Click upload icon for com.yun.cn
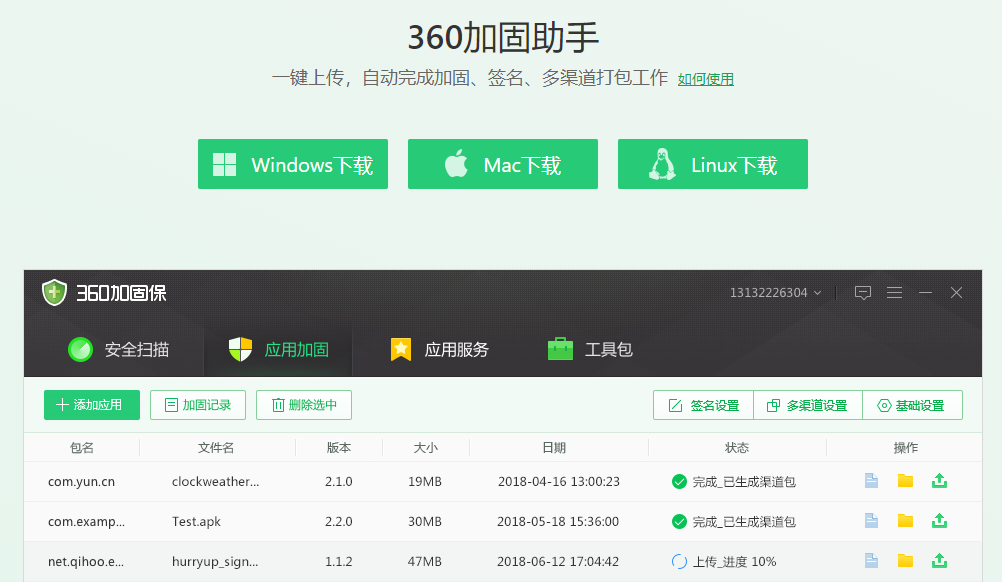This screenshot has height=582, width=1002. tap(939, 480)
